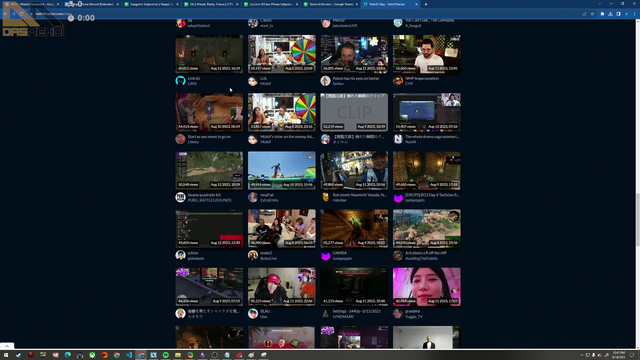This screenshot has height=360, width=640.
Task: Open the Settings - 1440p clip title
Action: pyautogui.click(x=356, y=311)
